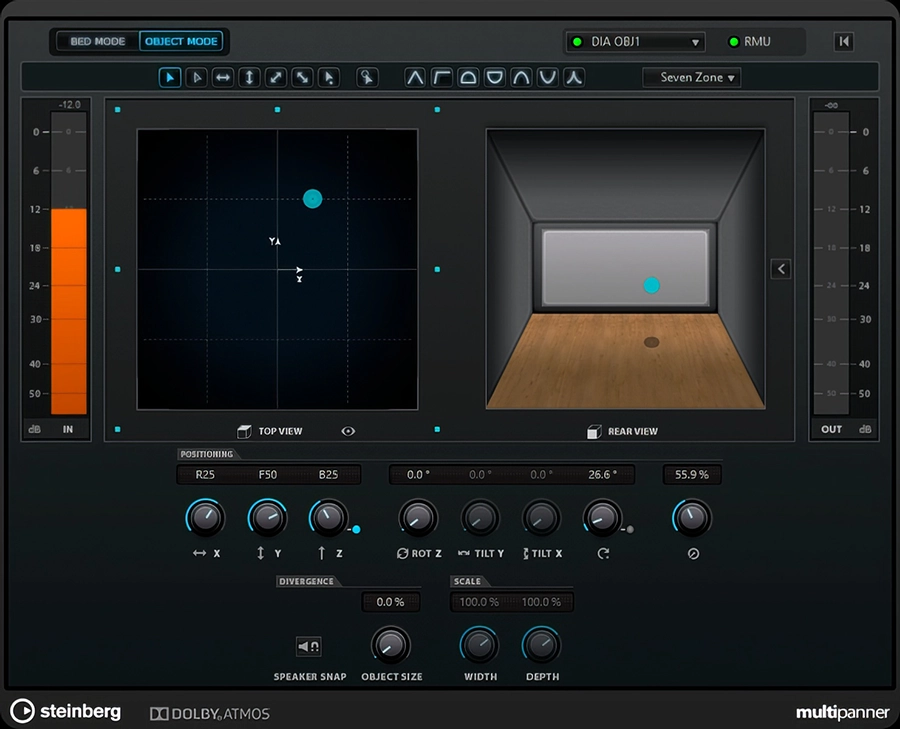Choose the vertical-only movement mode
900x729 pixels.
pyautogui.click(x=249, y=77)
